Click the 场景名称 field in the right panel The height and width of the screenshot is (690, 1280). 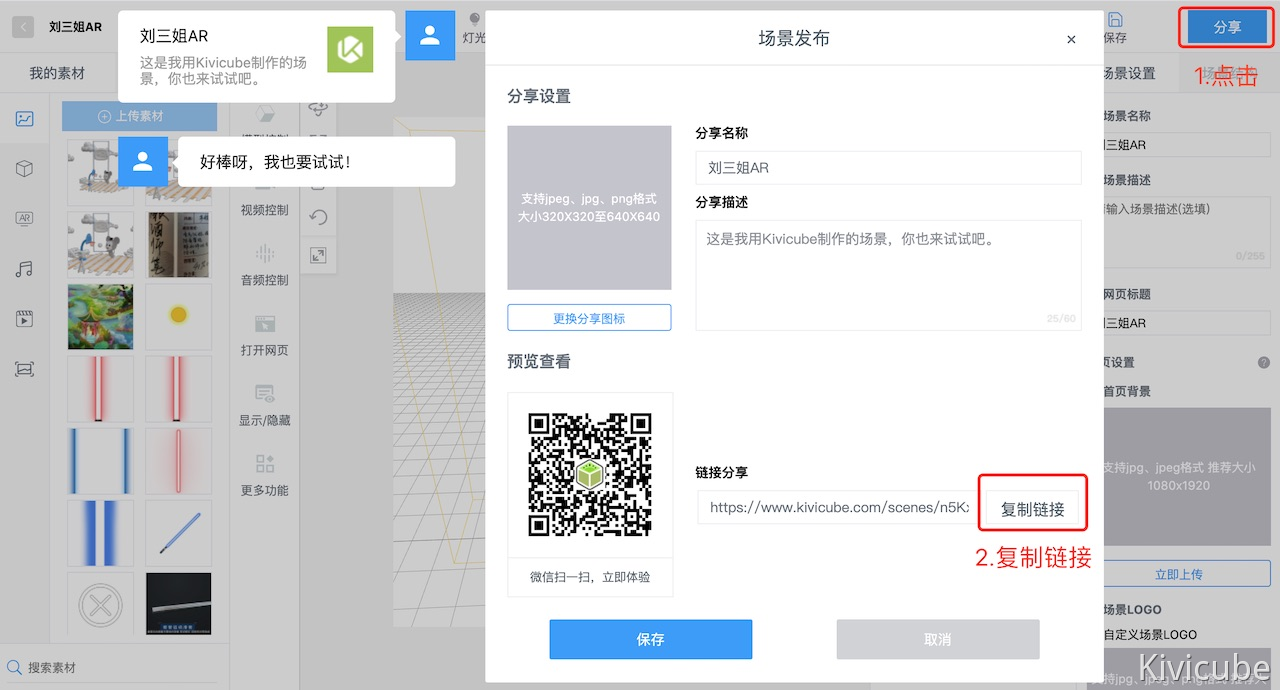[1184, 144]
